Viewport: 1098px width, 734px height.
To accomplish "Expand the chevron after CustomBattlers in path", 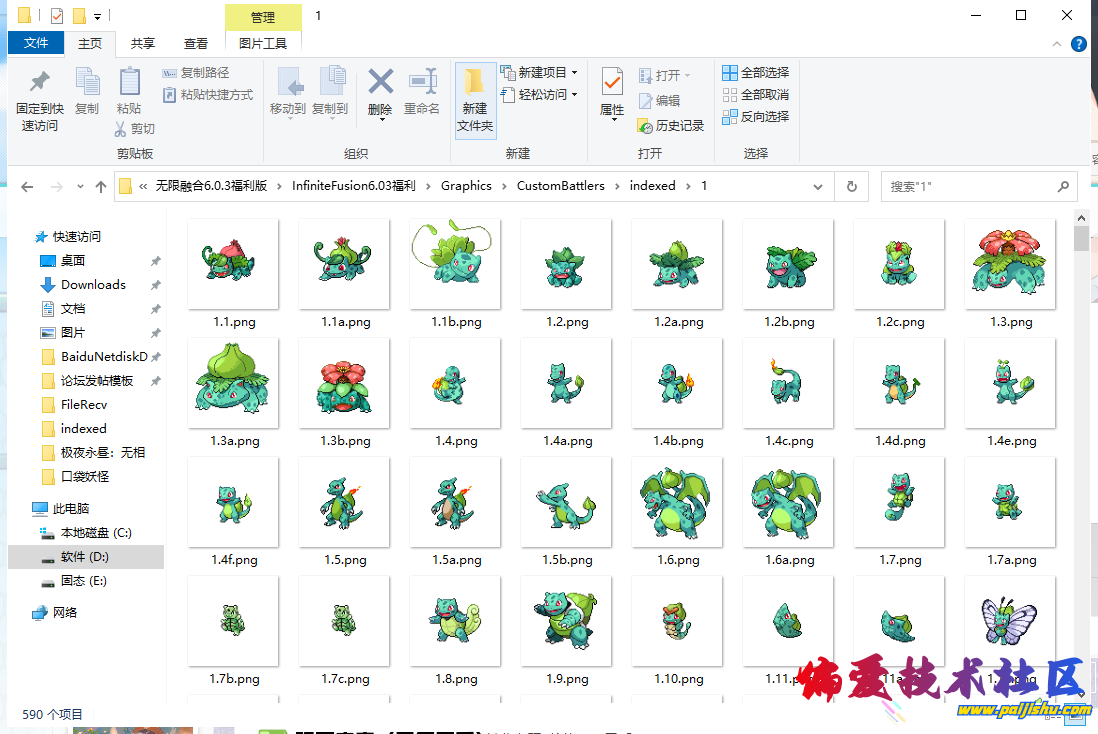I will pos(617,186).
